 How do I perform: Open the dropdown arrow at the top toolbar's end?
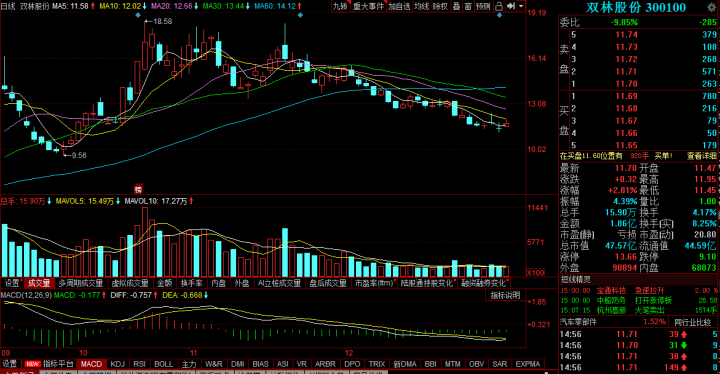(521, 6)
